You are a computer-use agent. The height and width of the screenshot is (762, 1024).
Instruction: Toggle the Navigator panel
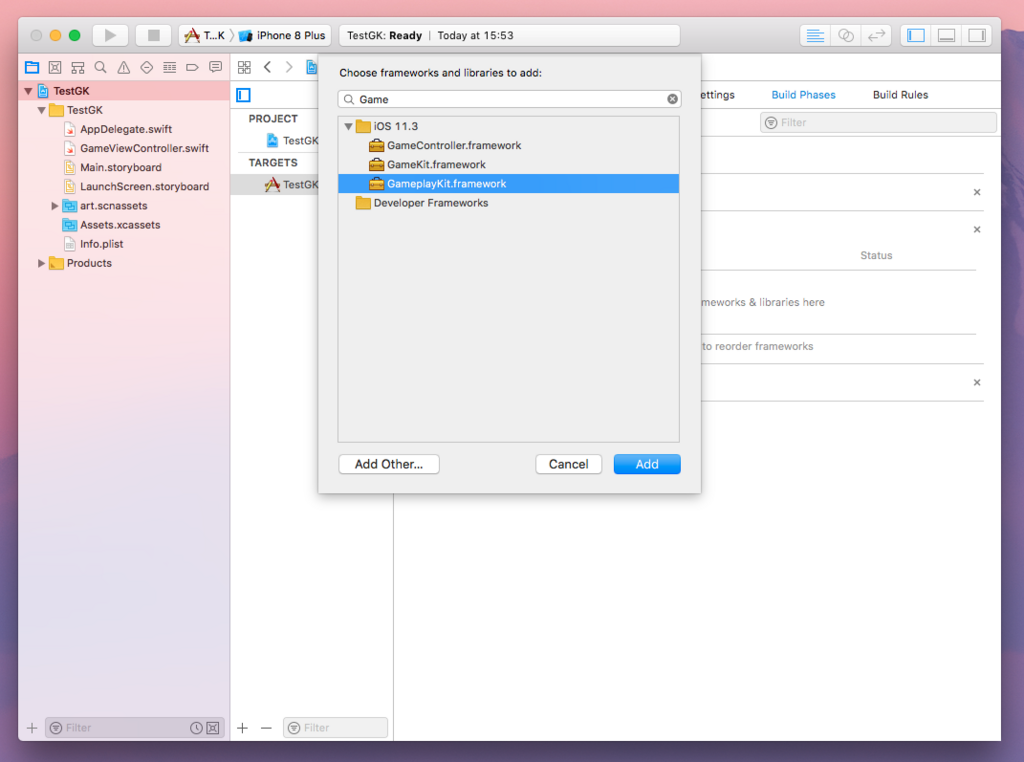pyautogui.click(x=916, y=35)
